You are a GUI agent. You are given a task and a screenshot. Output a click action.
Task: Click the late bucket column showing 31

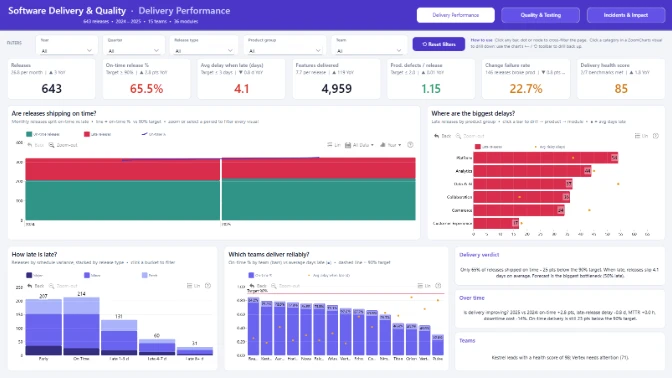pyautogui.click(x=195, y=351)
